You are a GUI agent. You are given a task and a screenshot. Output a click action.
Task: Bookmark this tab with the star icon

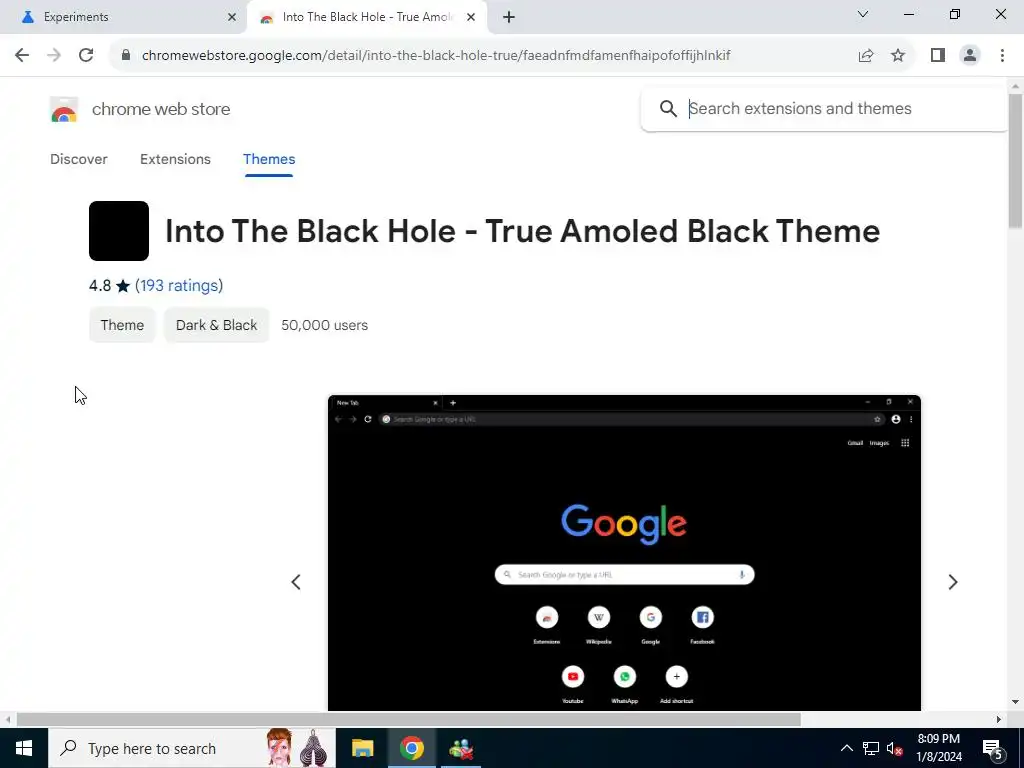click(898, 56)
